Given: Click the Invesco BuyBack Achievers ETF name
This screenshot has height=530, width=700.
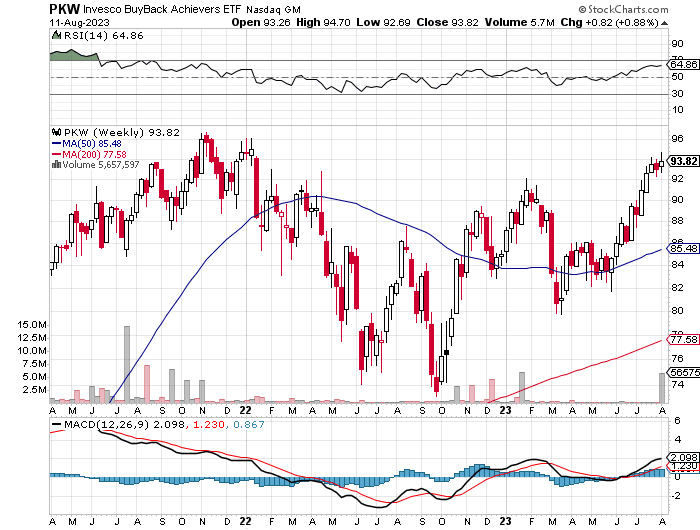Looking at the screenshot, I should point(162,9).
